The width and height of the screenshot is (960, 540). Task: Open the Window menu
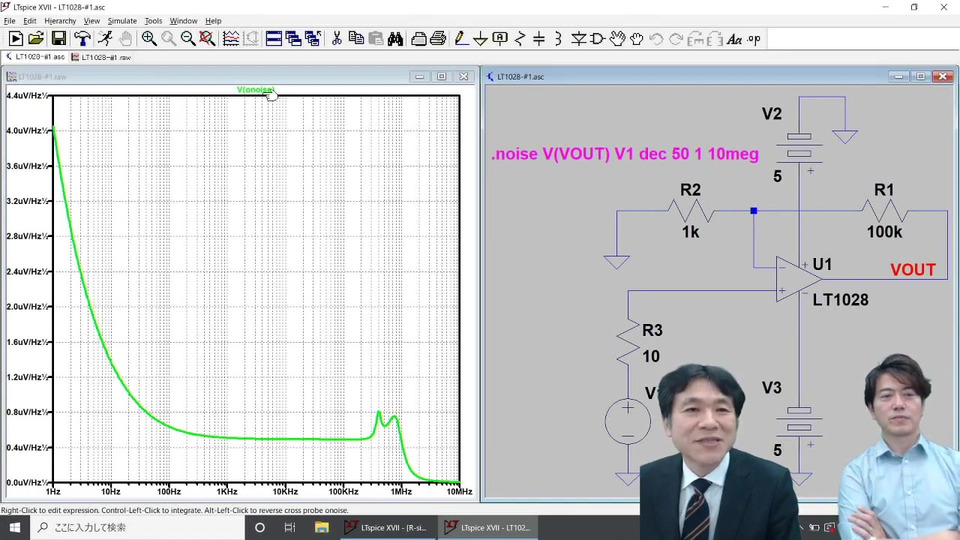pyautogui.click(x=183, y=21)
